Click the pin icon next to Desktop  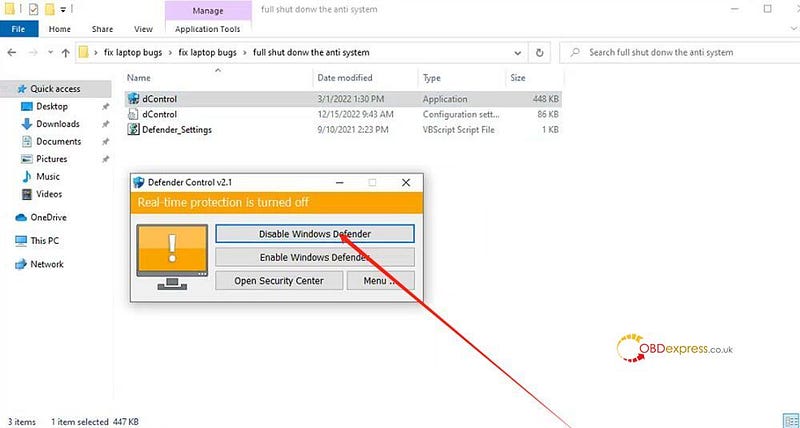pos(105,107)
